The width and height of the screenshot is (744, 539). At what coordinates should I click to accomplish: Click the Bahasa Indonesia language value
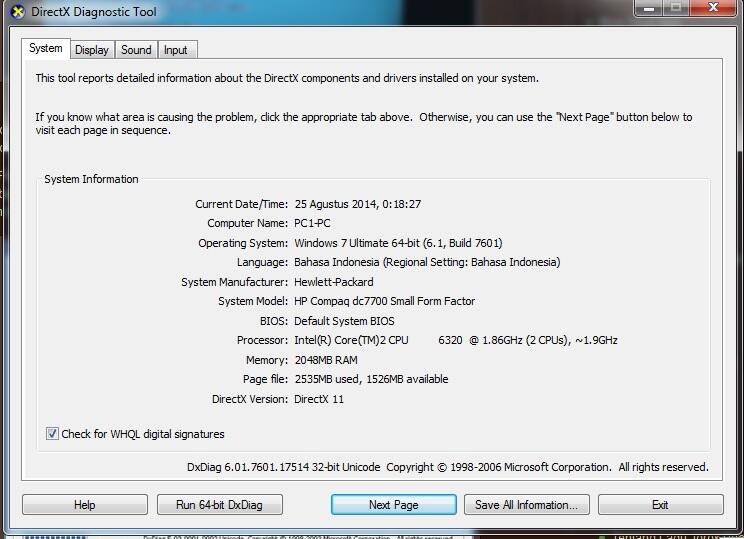(x=427, y=262)
